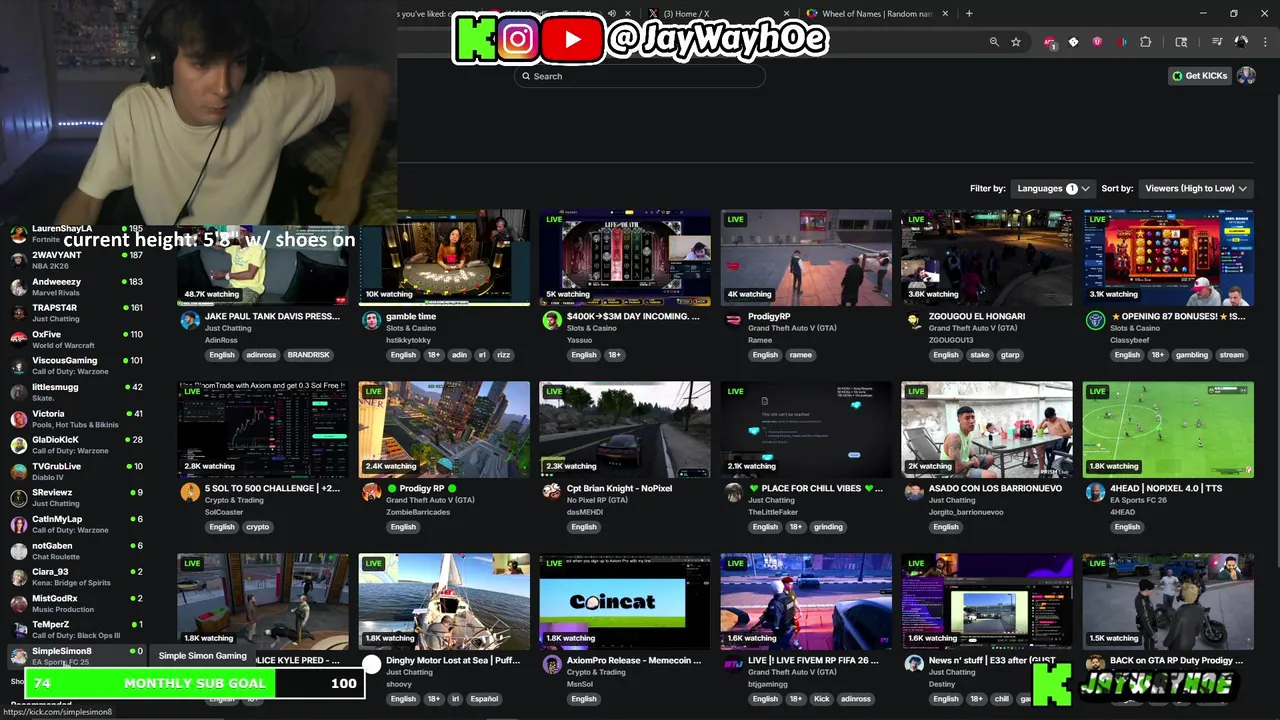Open OxFive channel in sidebar
Viewport: 1280px width, 720px height.
(76, 339)
